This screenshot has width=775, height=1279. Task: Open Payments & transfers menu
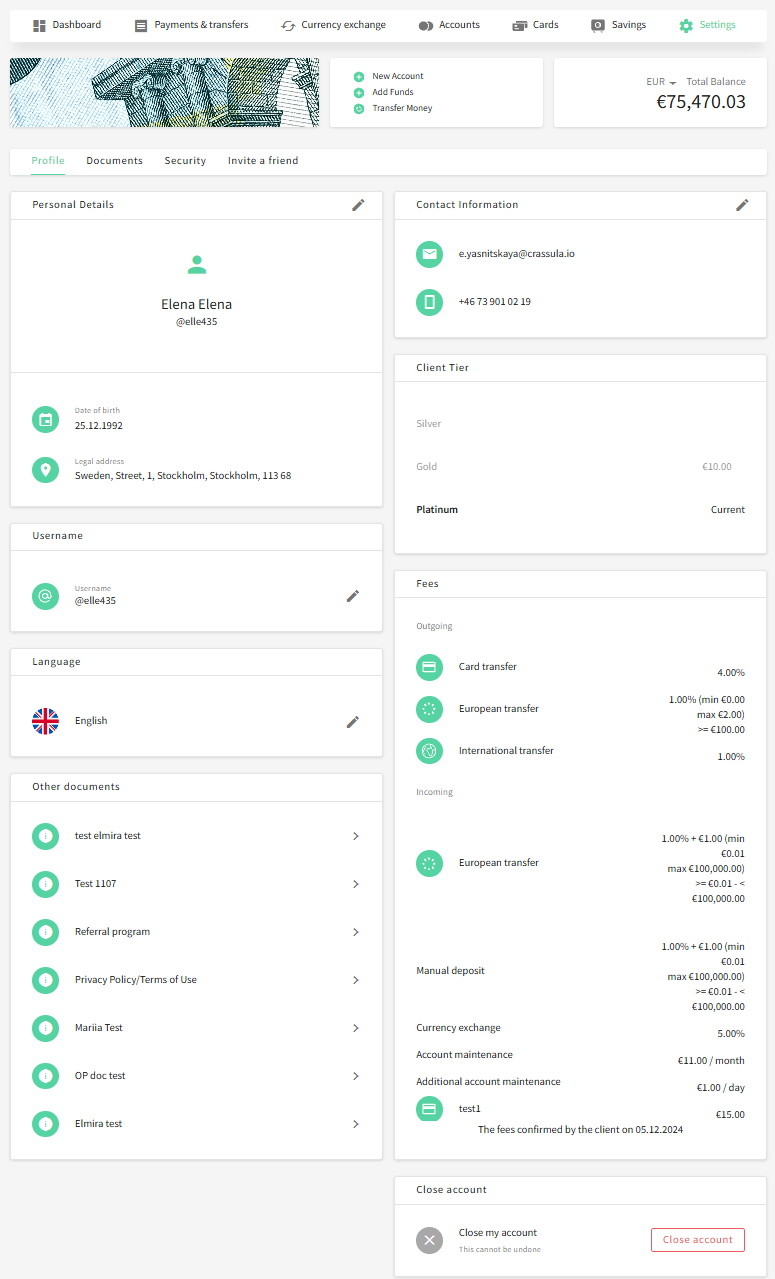click(191, 25)
